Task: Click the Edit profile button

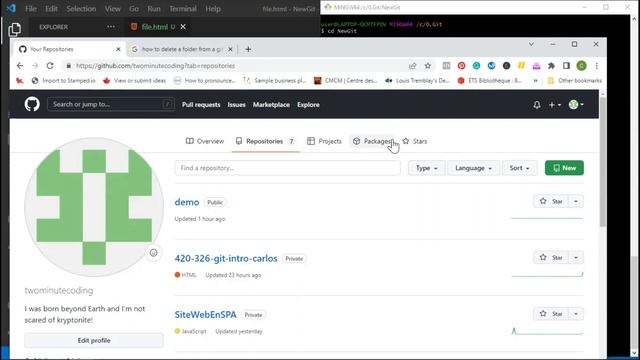Action: point(94,340)
